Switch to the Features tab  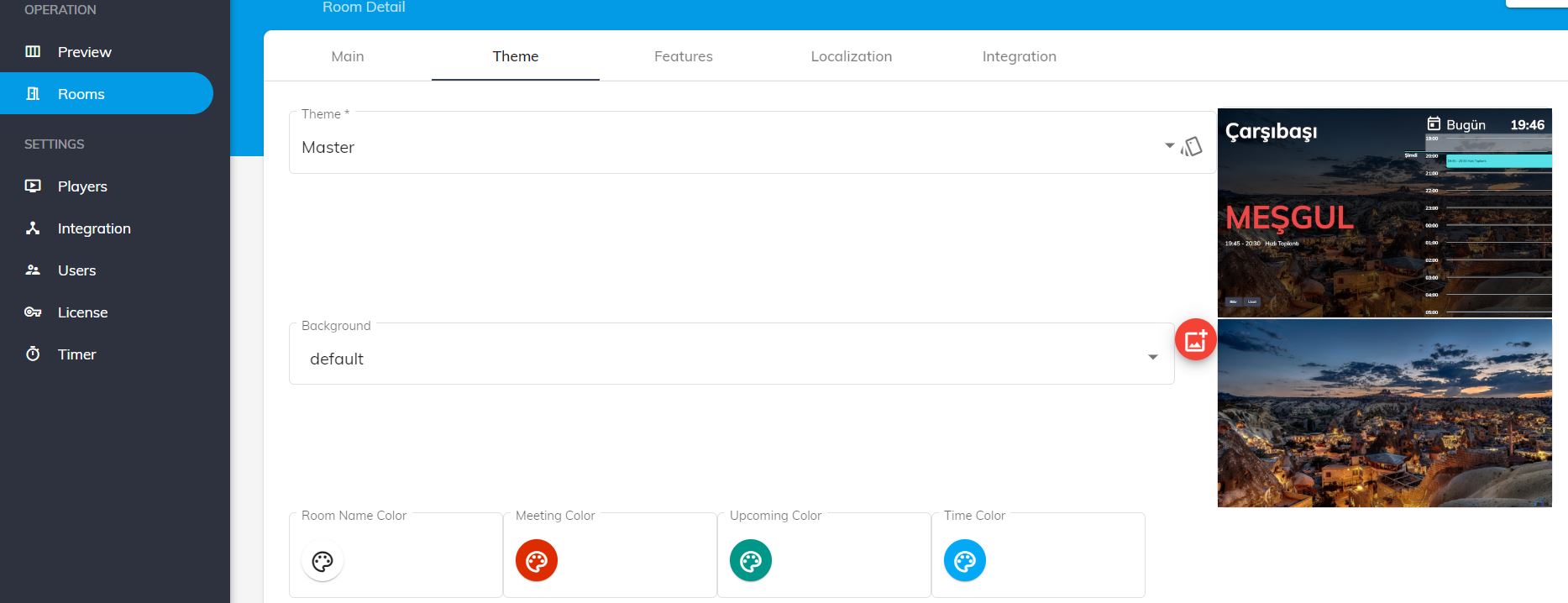click(x=683, y=56)
